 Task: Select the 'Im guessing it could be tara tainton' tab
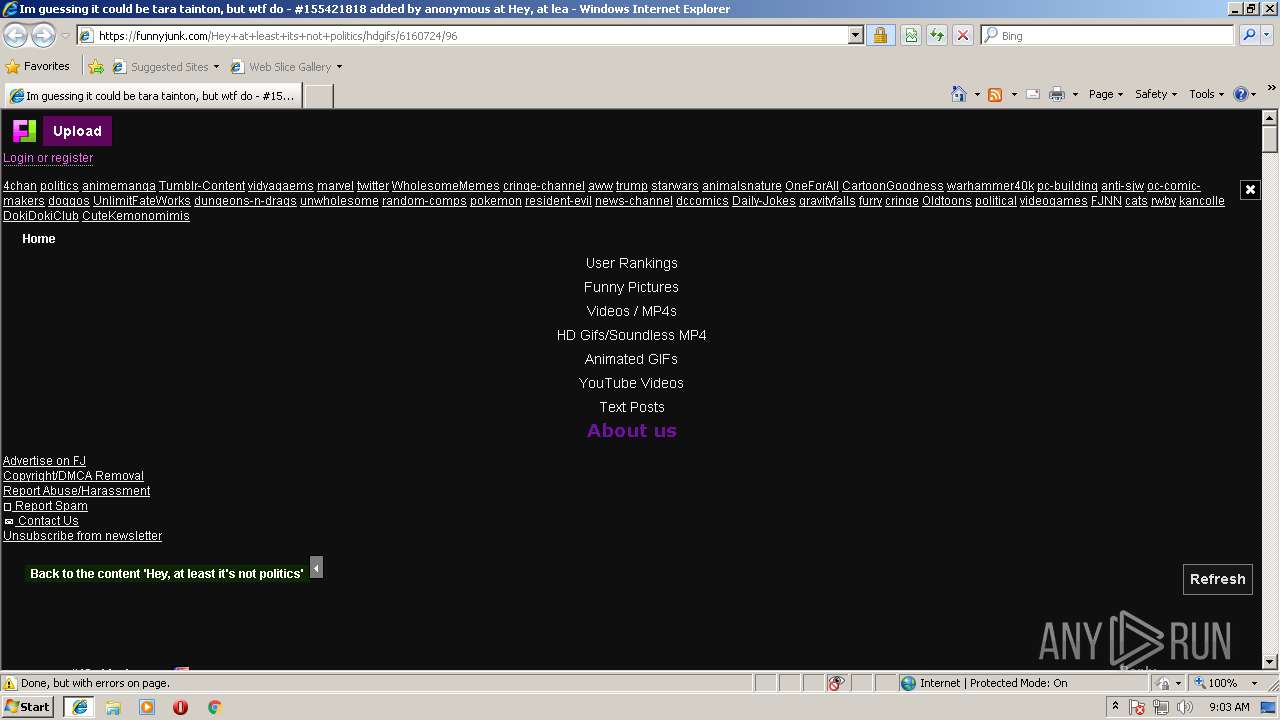(152, 96)
